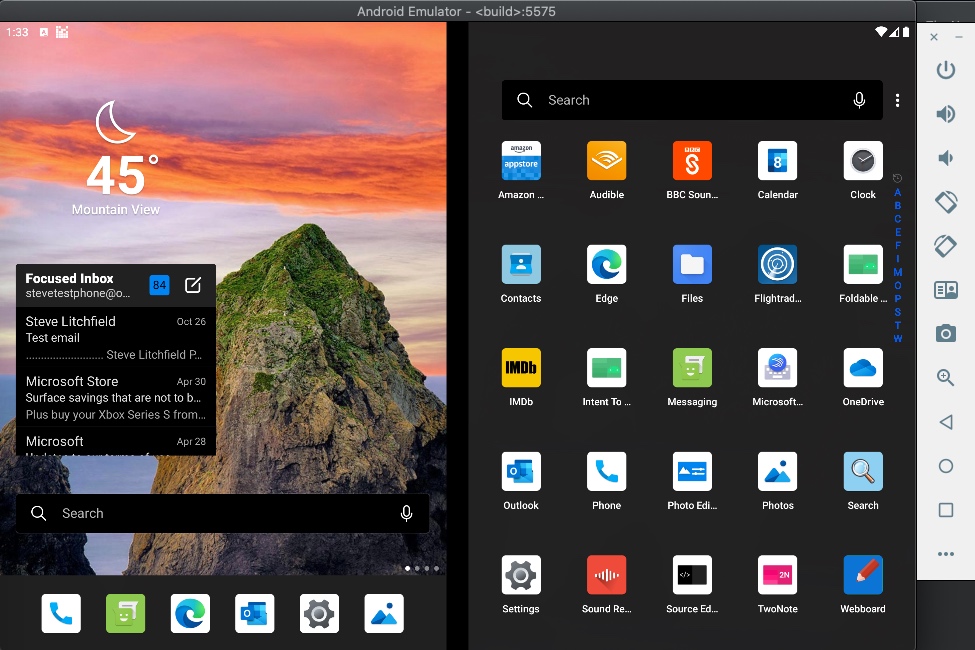Click the emulator Back triangle button
Image resolution: width=975 pixels, height=650 pixels.
point(946,422)
